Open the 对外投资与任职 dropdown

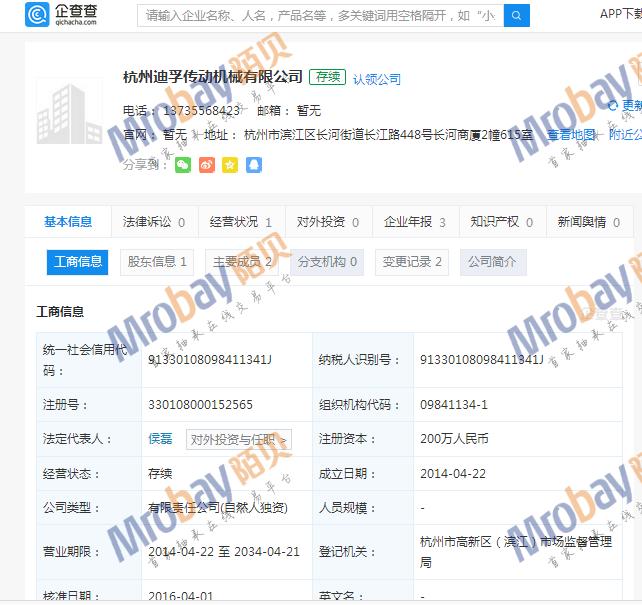point(239,439)
